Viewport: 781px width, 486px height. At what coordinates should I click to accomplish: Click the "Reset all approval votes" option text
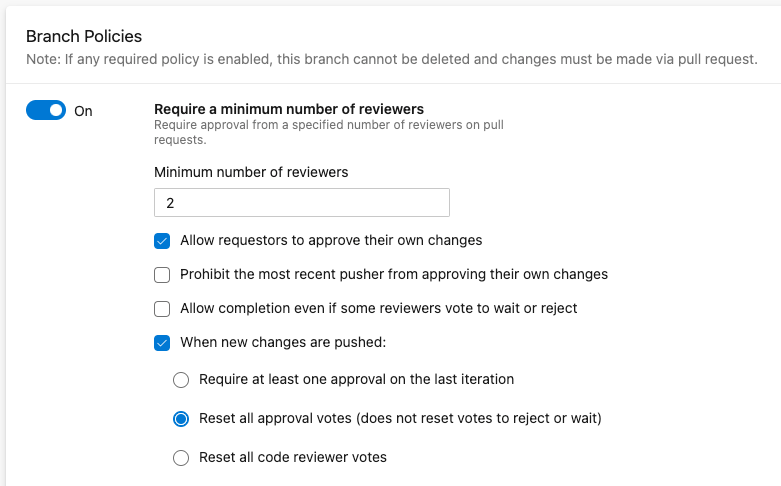click(400, 419)
